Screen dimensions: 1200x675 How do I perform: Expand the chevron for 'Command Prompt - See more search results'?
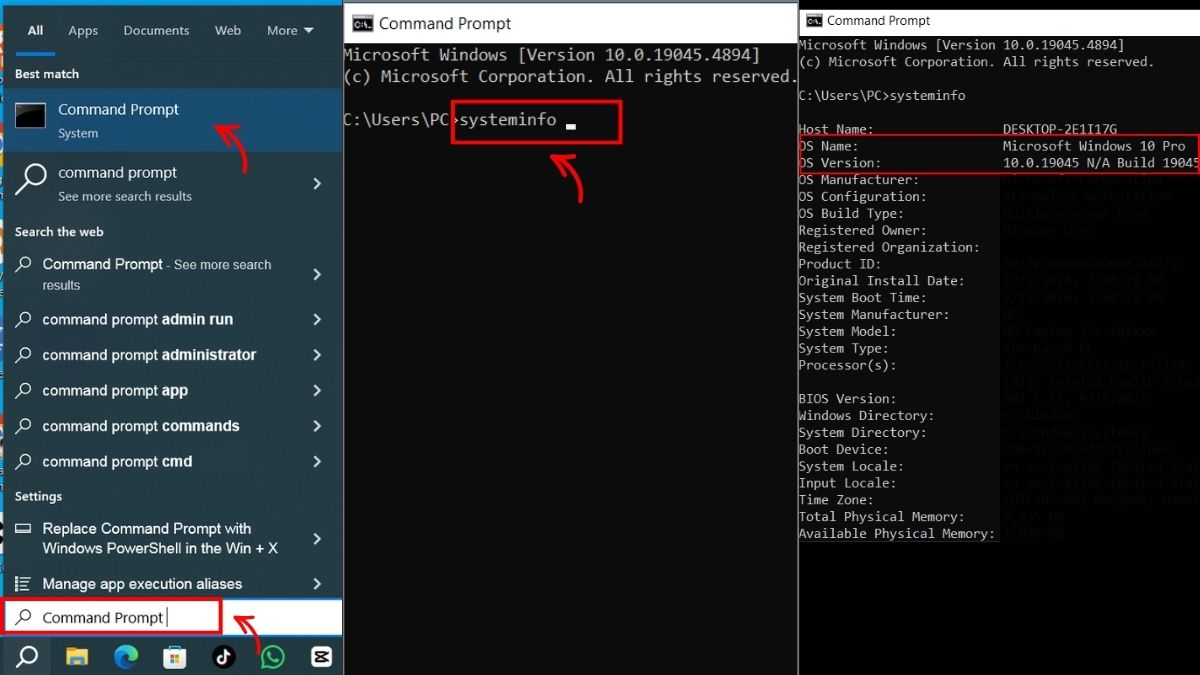(317, 274)
